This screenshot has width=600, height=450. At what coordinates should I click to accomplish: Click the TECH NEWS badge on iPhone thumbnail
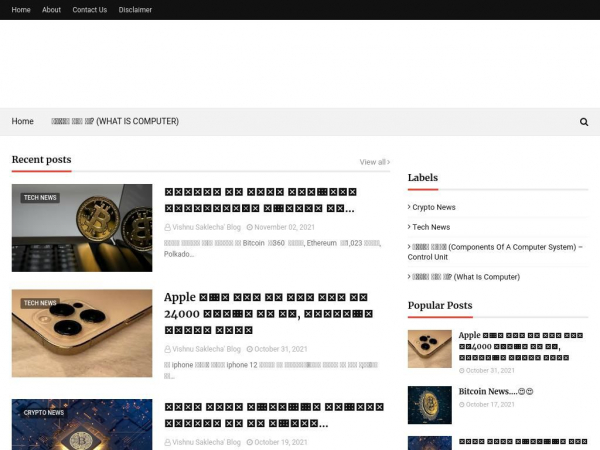[40, 303]
